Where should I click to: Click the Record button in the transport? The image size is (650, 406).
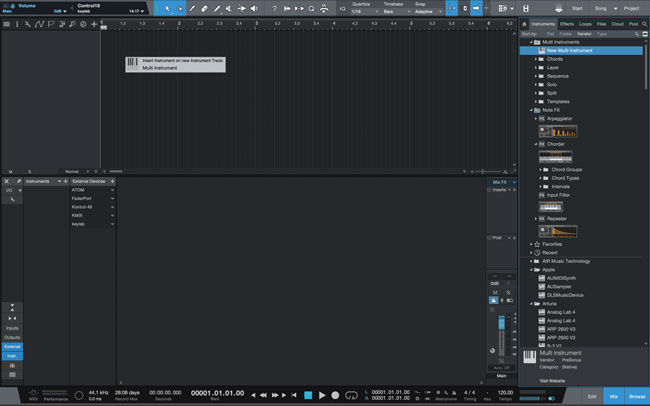coord(335,396)
